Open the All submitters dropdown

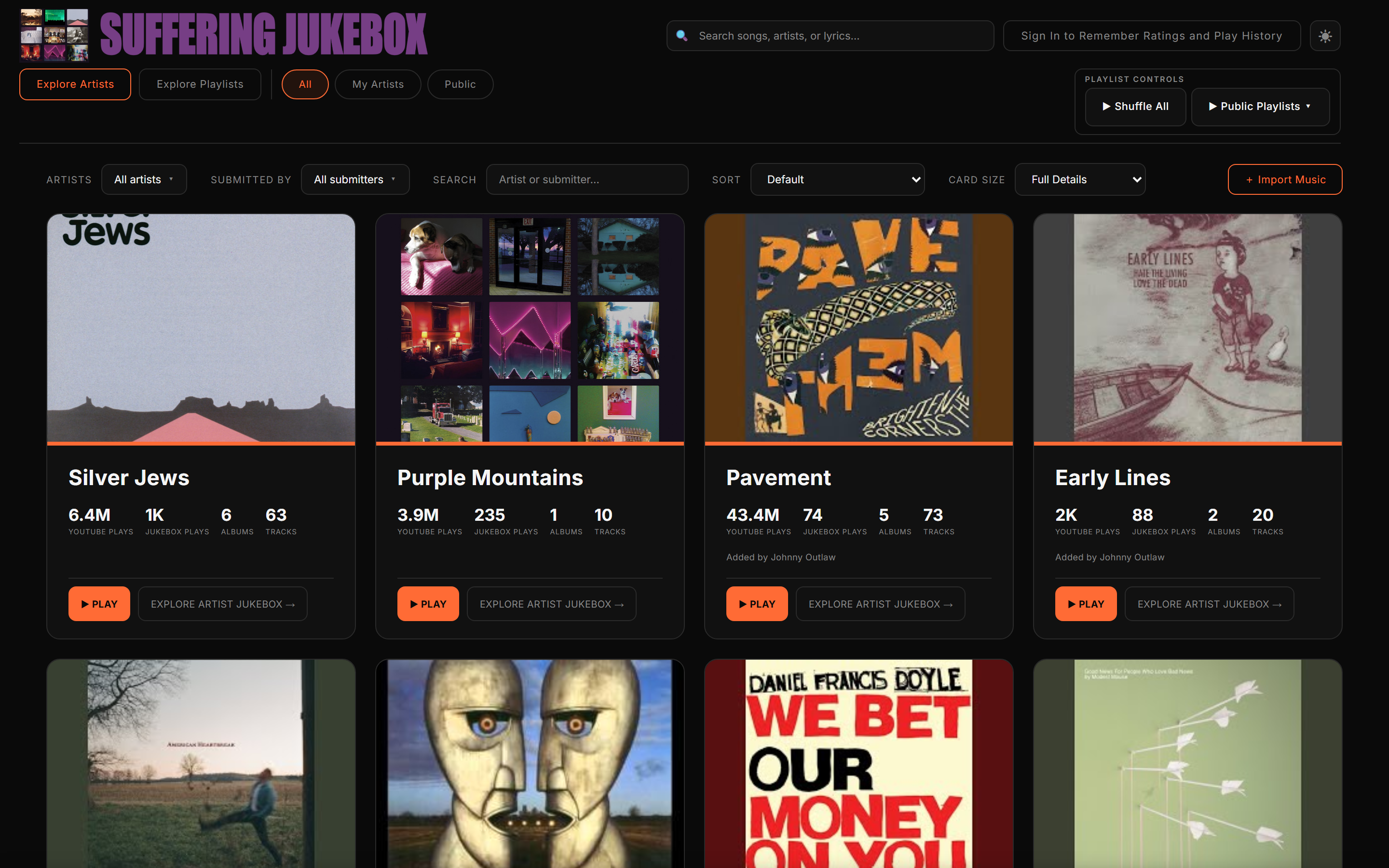click(354, 180)
